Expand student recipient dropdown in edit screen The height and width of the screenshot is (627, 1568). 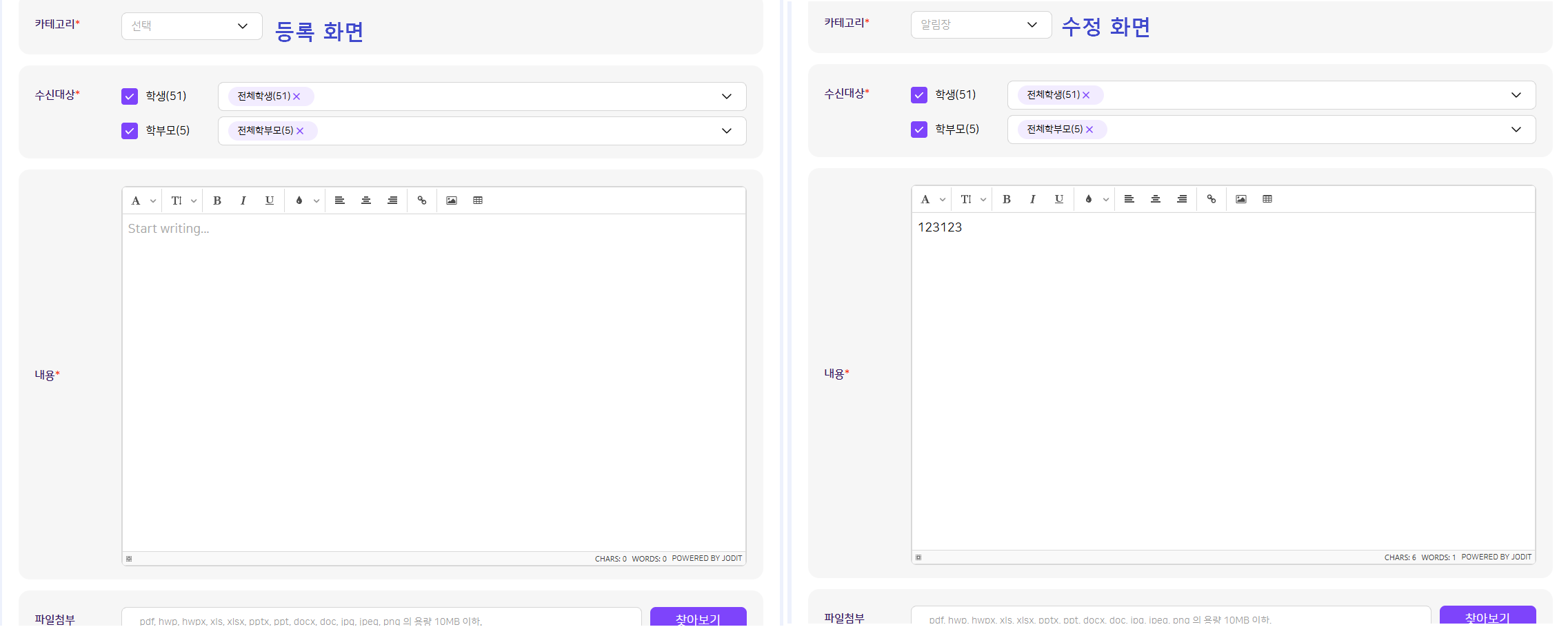pos(1516,95)
